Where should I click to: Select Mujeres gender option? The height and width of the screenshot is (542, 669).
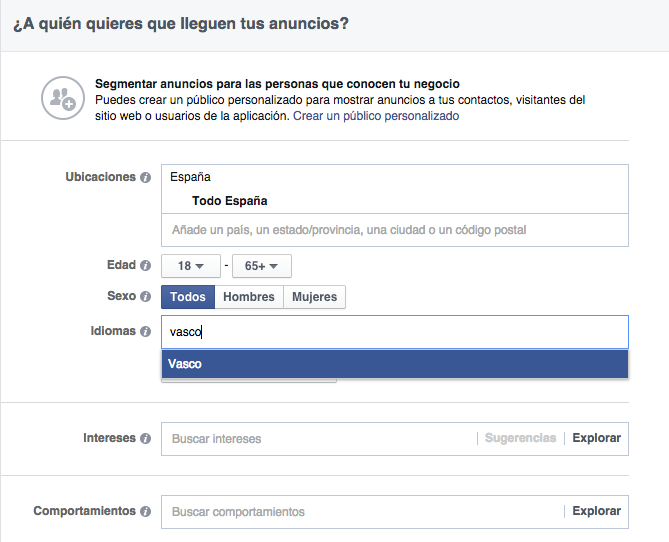(314, 297)
